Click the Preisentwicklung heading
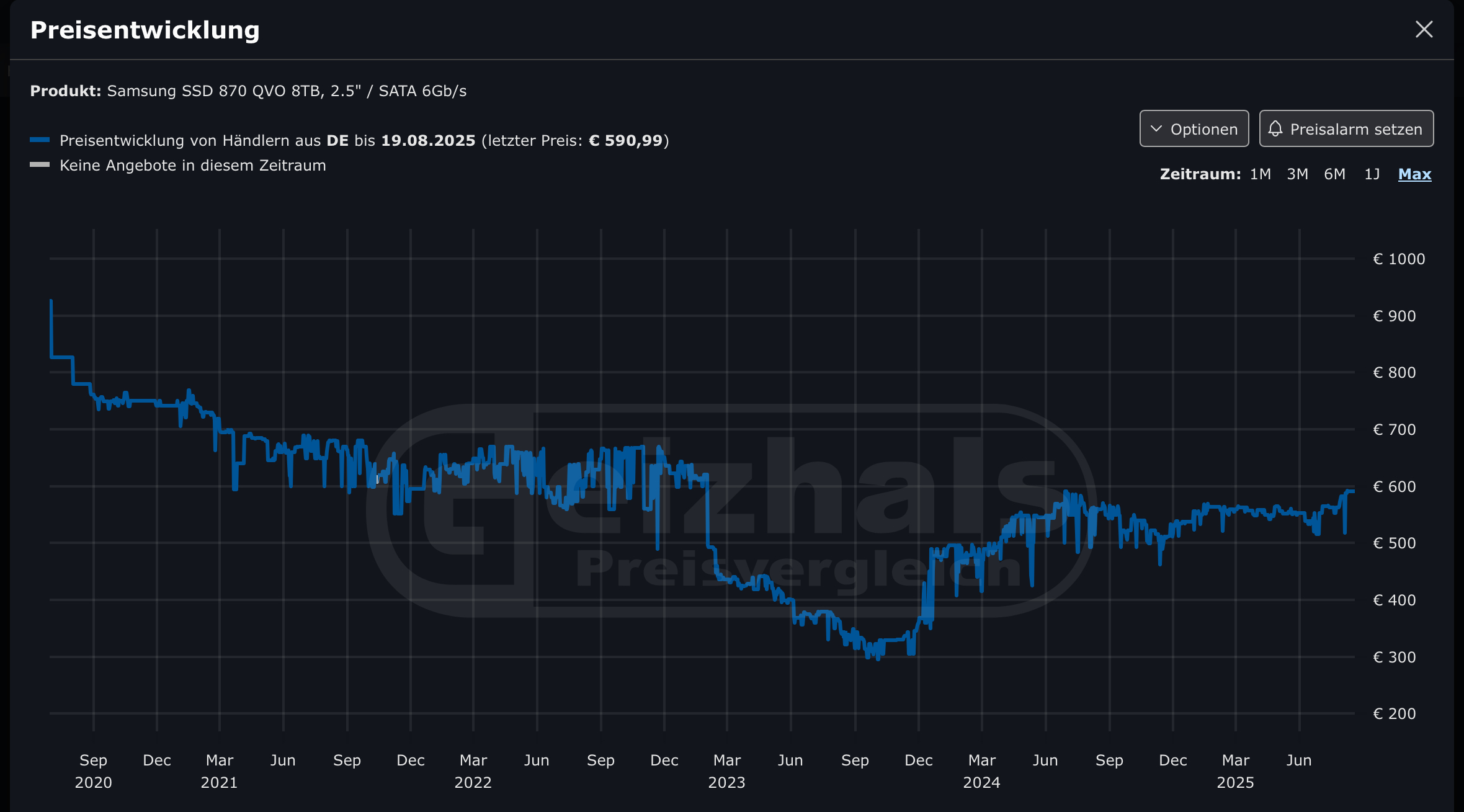Screen dimensions: 1464x812 click(x=145, y=30)
